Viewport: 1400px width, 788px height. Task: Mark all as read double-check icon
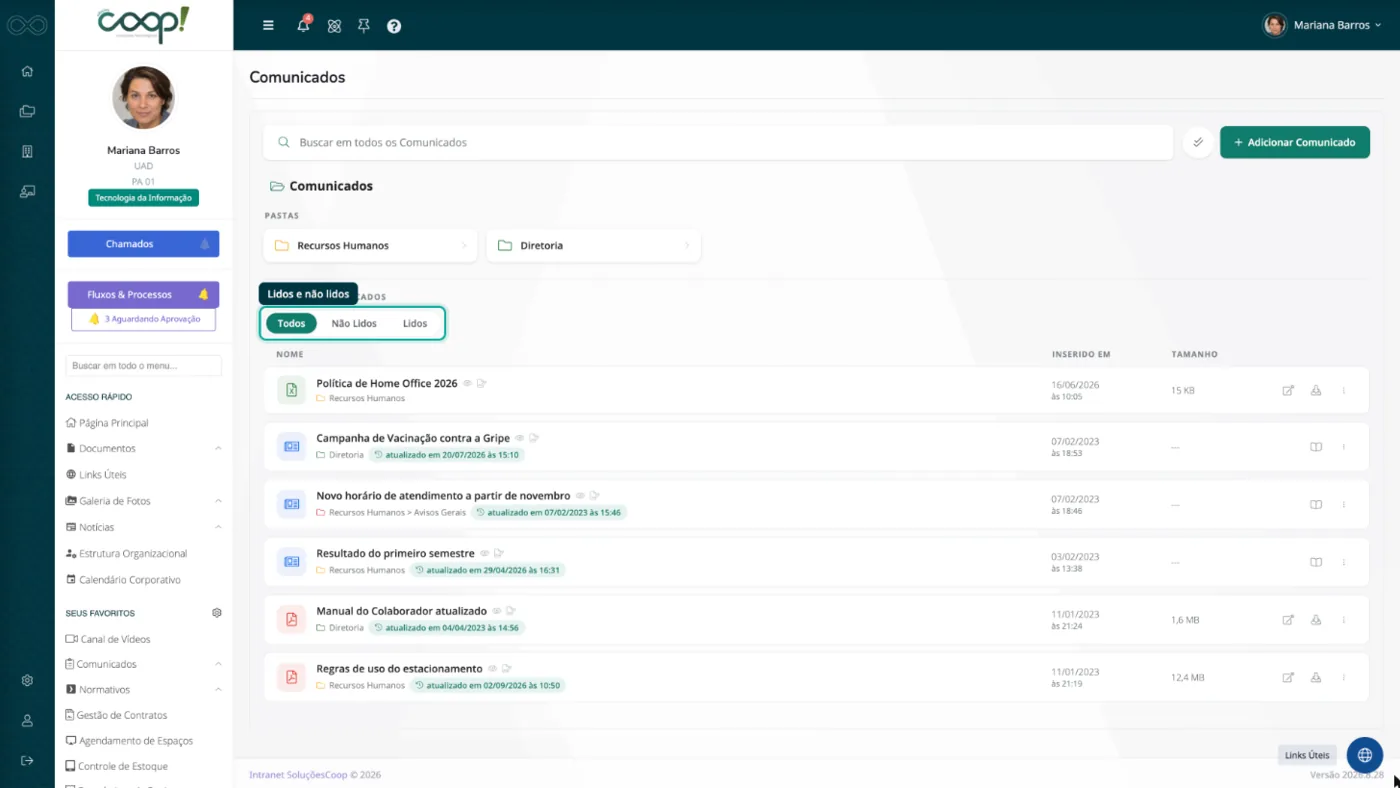pyautogui.click(x=1198, y=143)
